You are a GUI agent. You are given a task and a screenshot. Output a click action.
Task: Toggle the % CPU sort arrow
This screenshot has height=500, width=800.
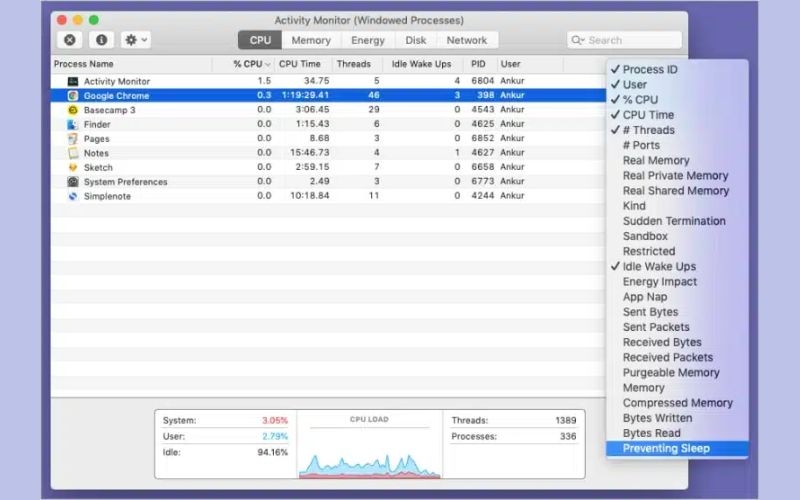coord(268,64)
